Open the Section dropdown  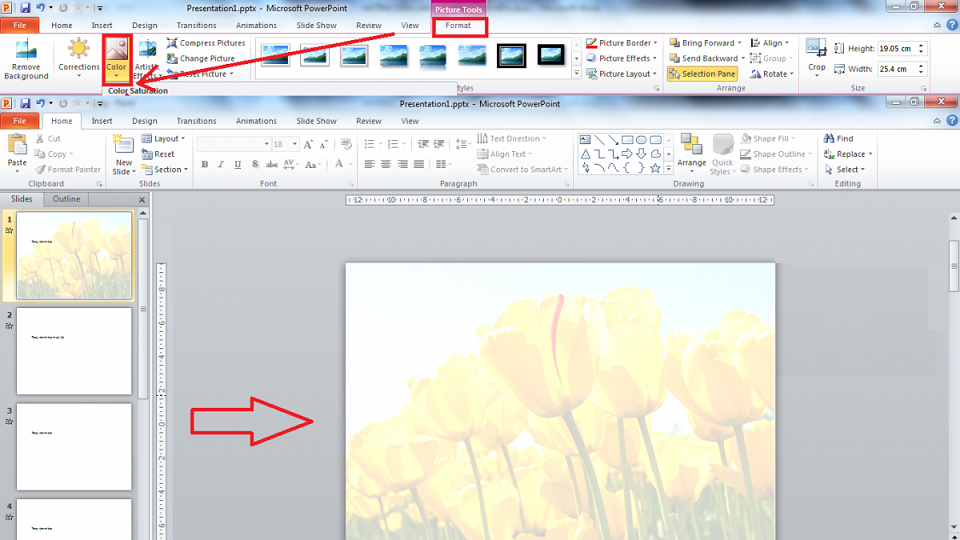165,170
